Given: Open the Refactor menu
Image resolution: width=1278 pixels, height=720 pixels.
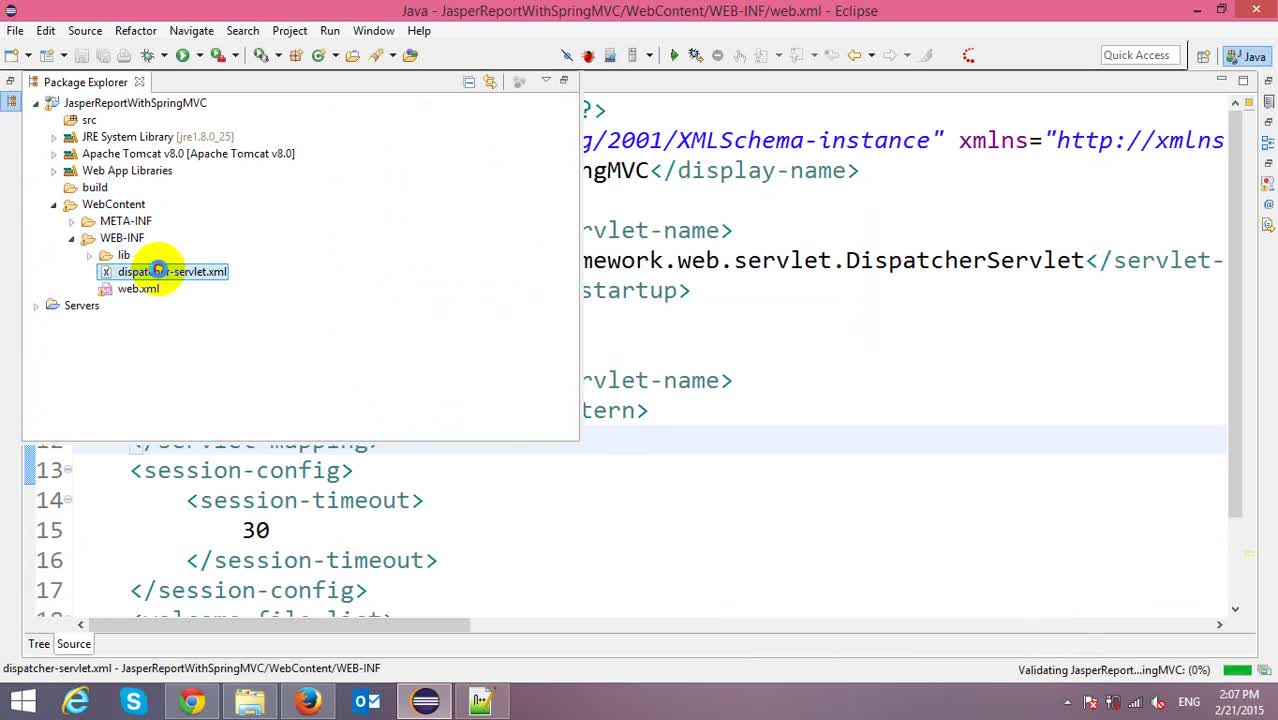Looking at the screenshot, I should tap(136, 31).
